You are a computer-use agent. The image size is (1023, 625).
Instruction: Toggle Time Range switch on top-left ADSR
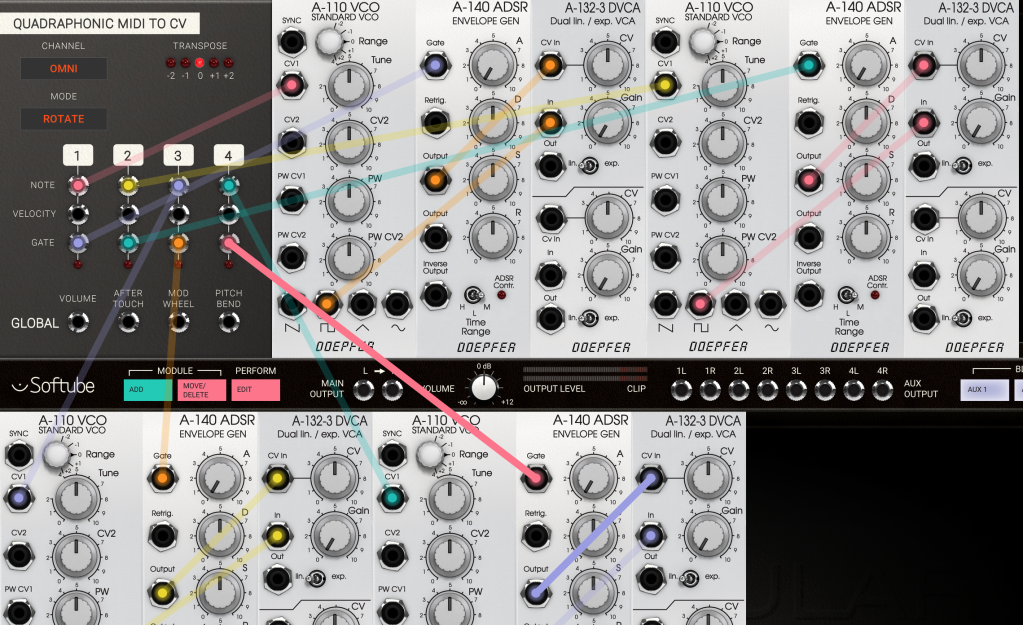471,295
